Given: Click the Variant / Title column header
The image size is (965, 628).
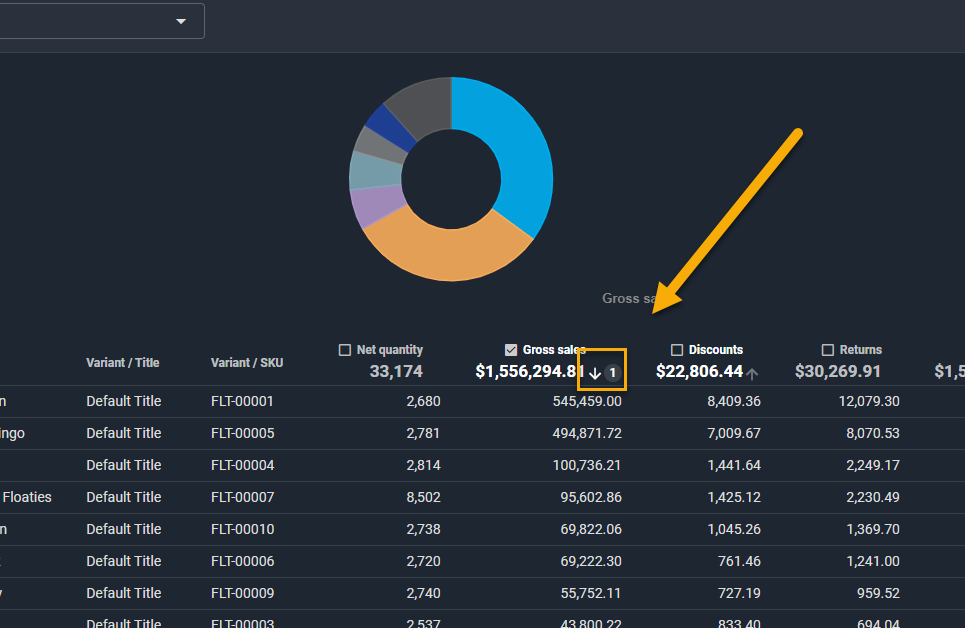Looking at the screenshot, I should click(122, 363).
